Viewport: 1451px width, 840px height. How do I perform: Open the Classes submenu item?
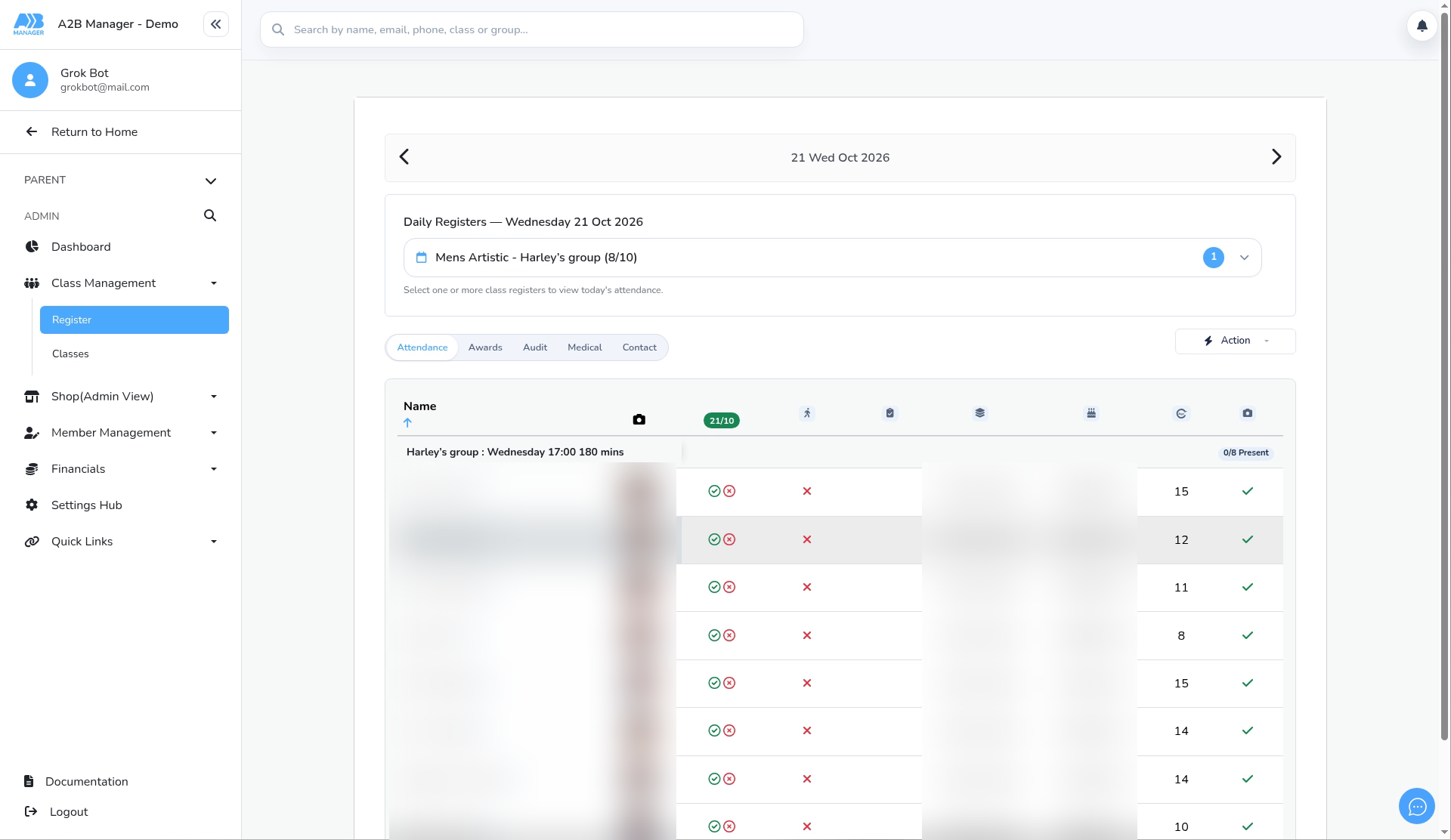pos(134,354)
